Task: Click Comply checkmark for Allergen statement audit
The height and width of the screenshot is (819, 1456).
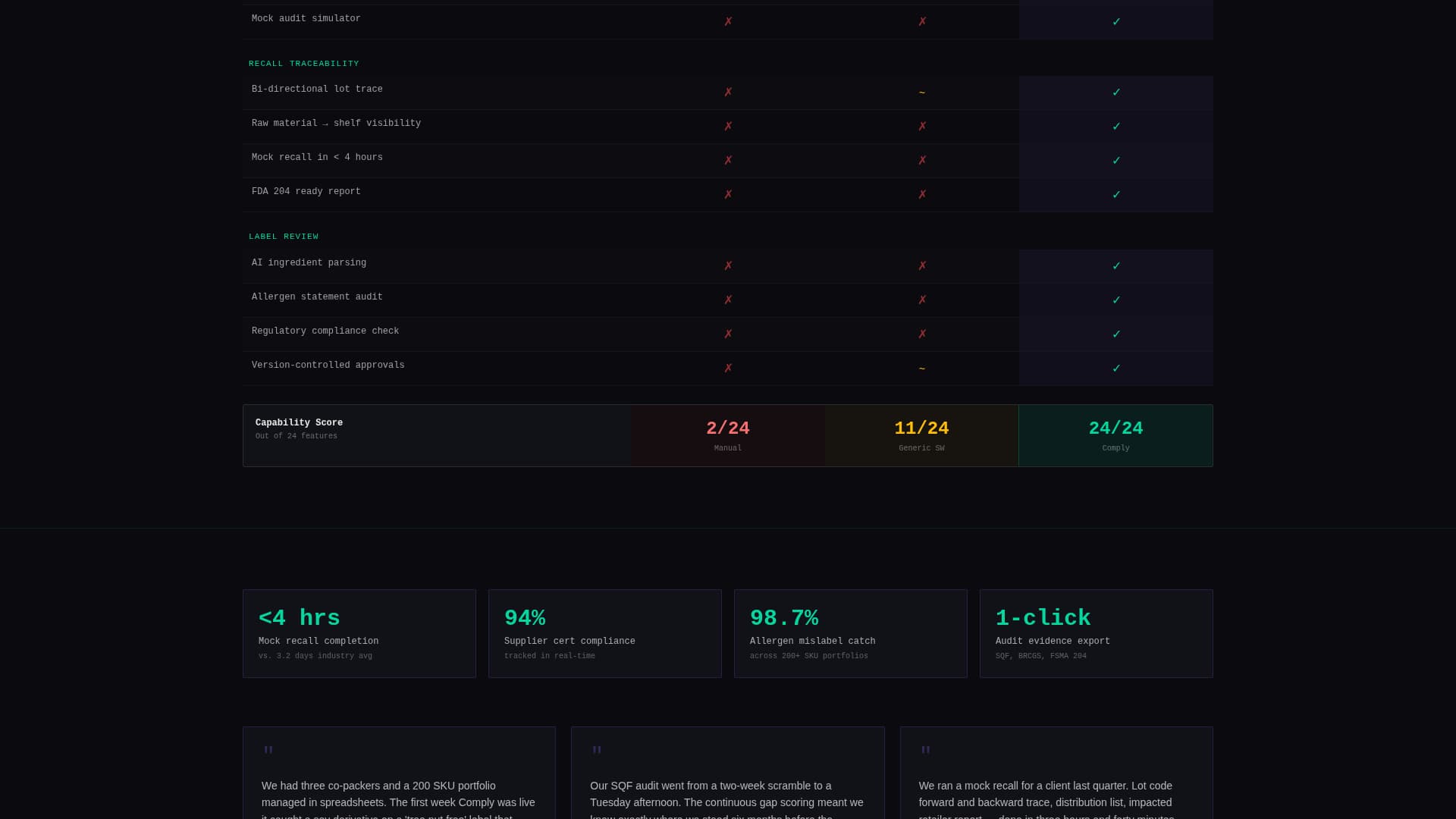Action: pos(1116,300)
